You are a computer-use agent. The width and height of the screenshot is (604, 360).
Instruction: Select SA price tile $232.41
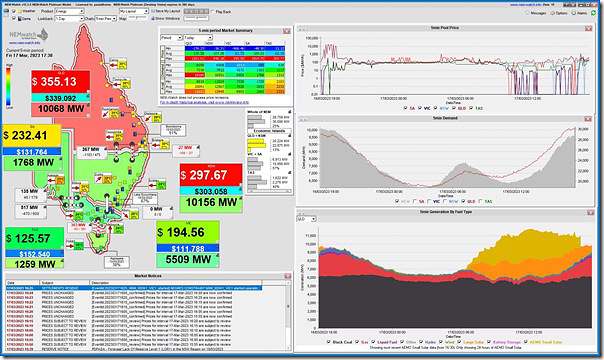pyautogui.click(x=32, y=136)
